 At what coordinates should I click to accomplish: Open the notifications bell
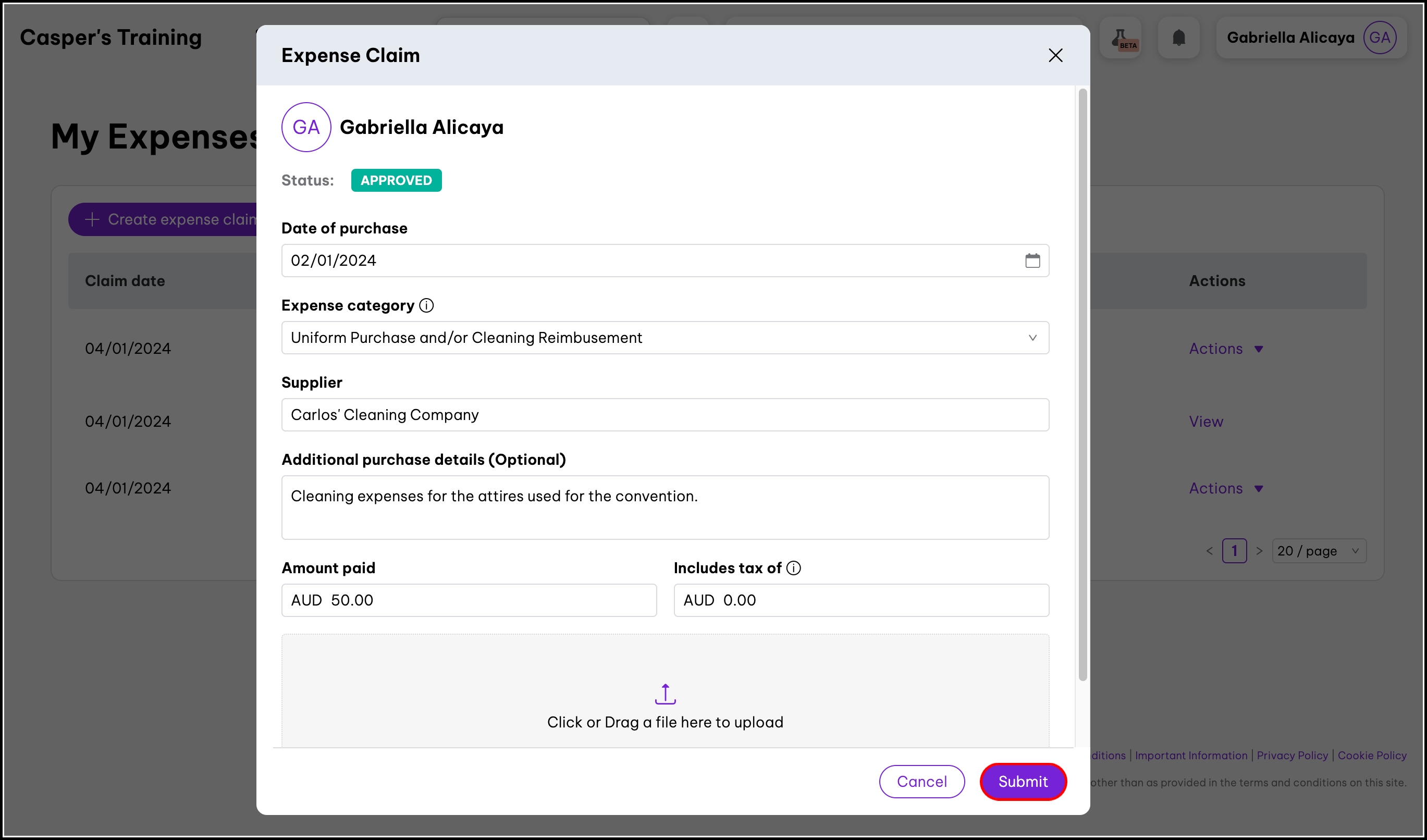1178,38
